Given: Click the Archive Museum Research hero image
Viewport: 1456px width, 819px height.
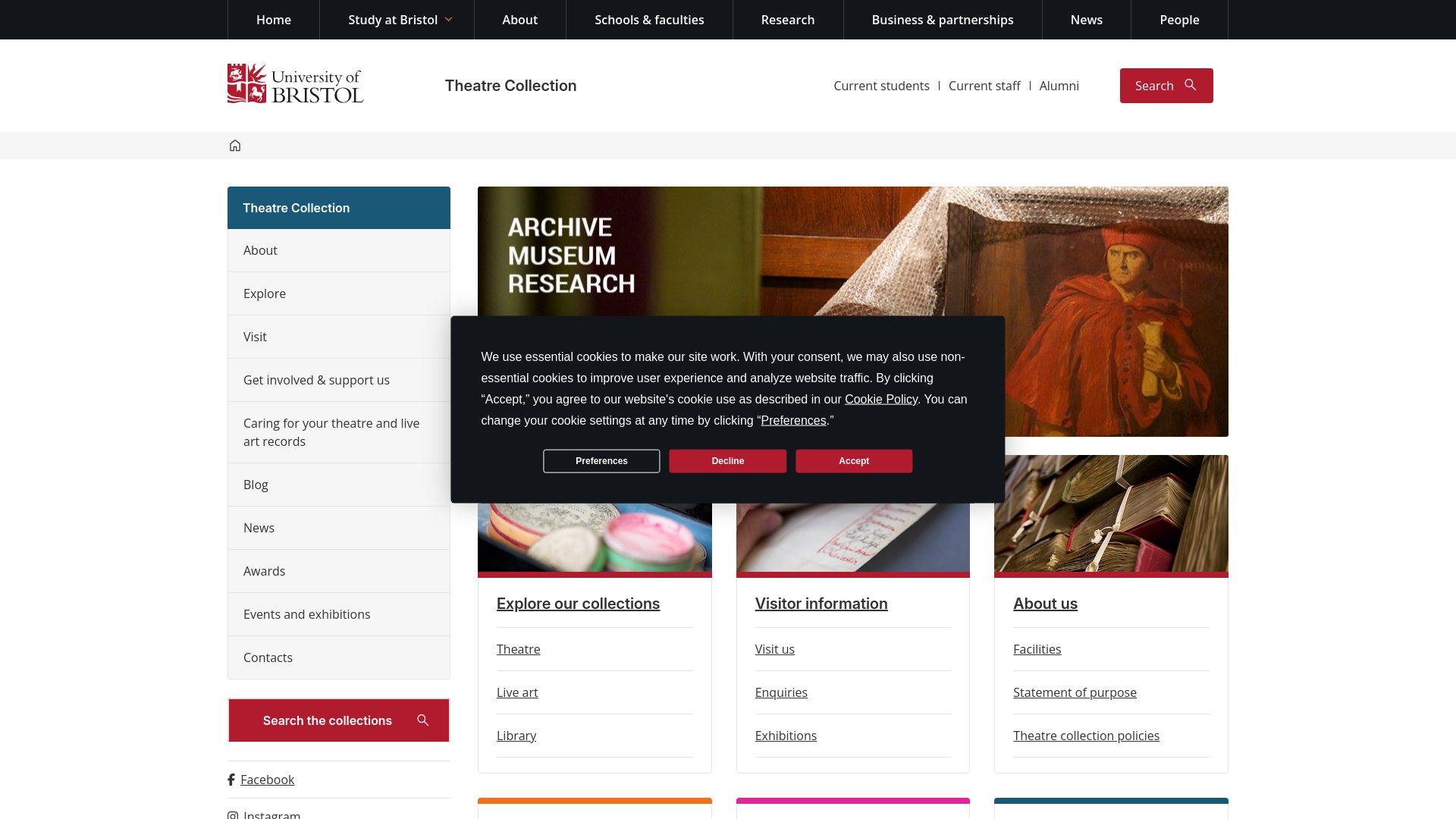Looking at the screenshot, I should pos(853,250).
